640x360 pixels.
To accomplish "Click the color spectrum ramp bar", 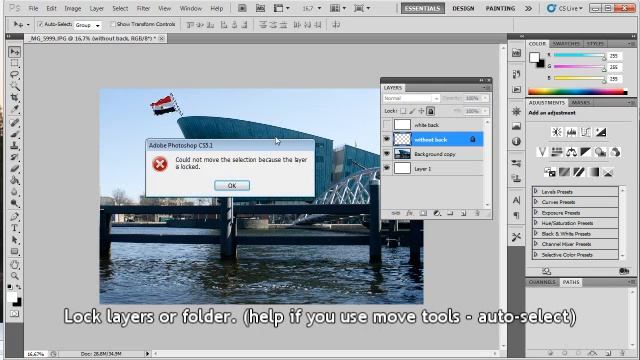I will [x=578, y=92].
